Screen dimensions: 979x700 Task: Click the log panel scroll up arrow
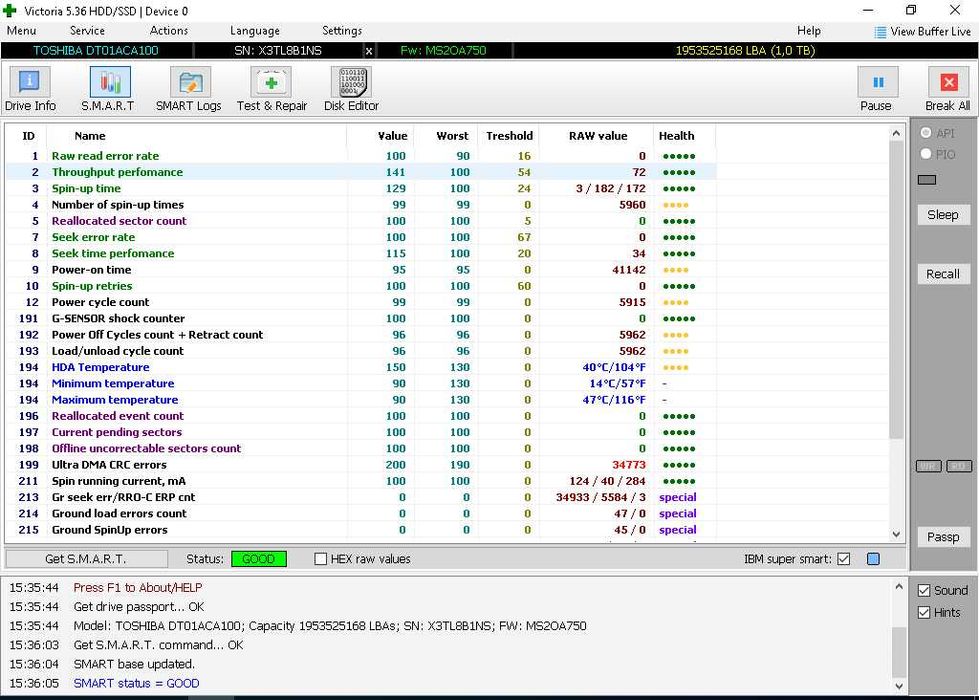click(x=898, y=586)
